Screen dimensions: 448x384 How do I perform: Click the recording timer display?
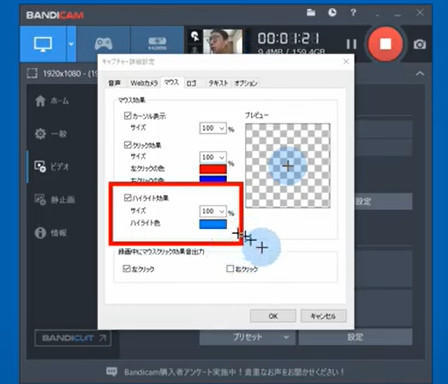[289, 39]
